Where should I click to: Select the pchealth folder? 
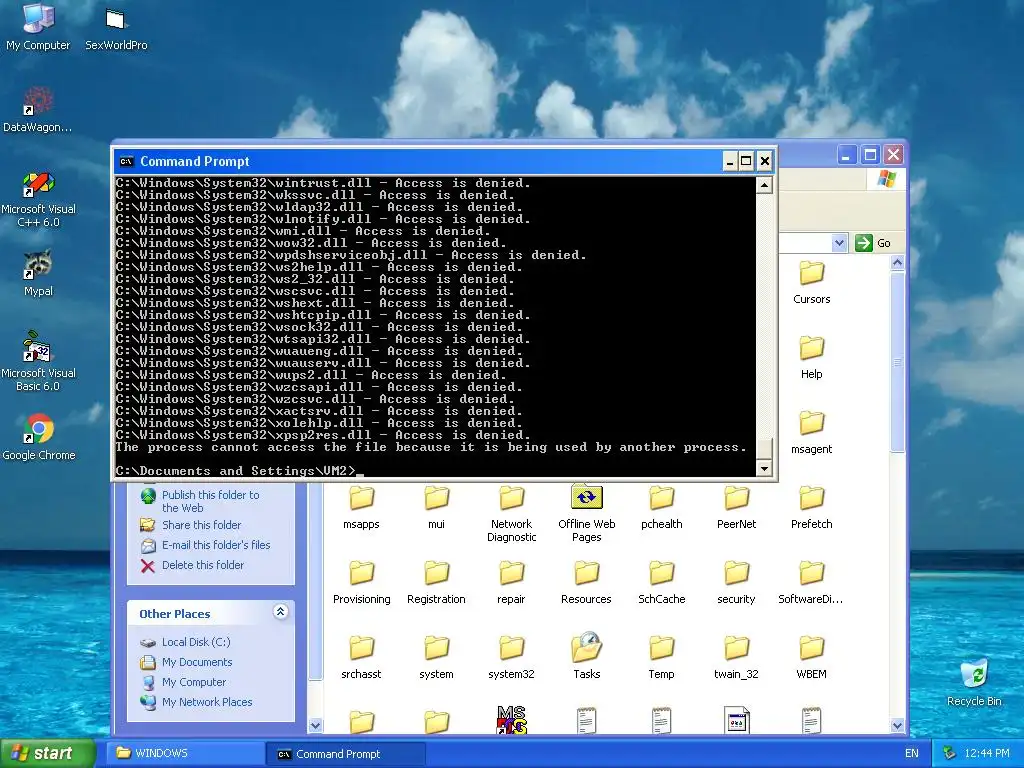click(662, 507)
